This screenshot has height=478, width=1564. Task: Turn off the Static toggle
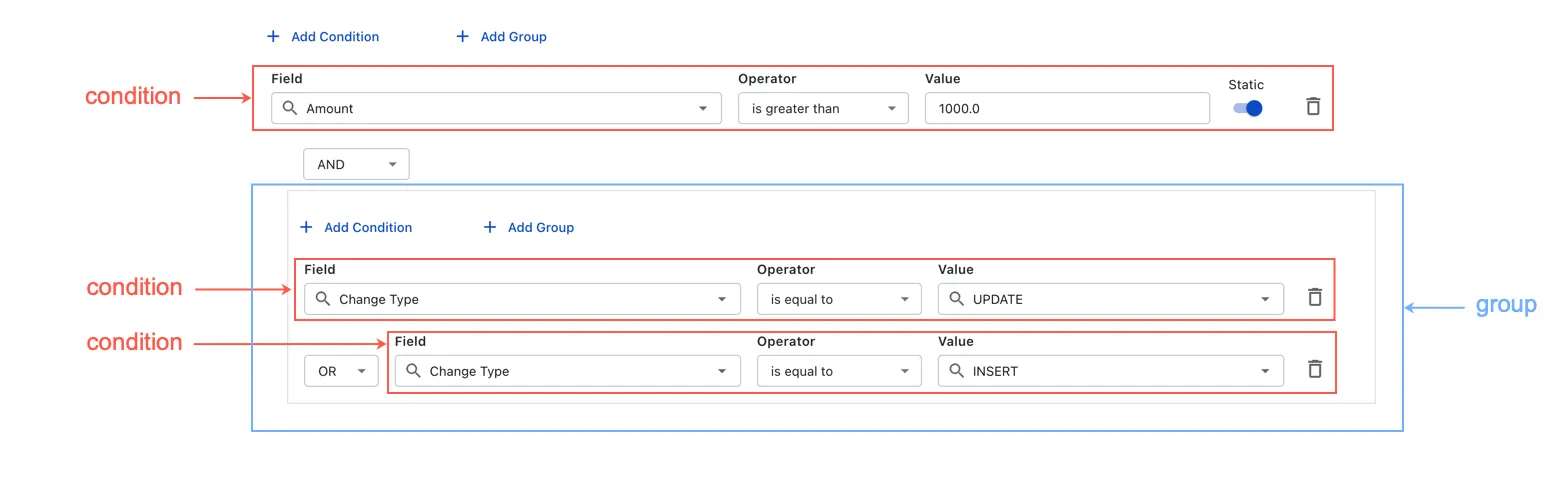[1247, 108]
